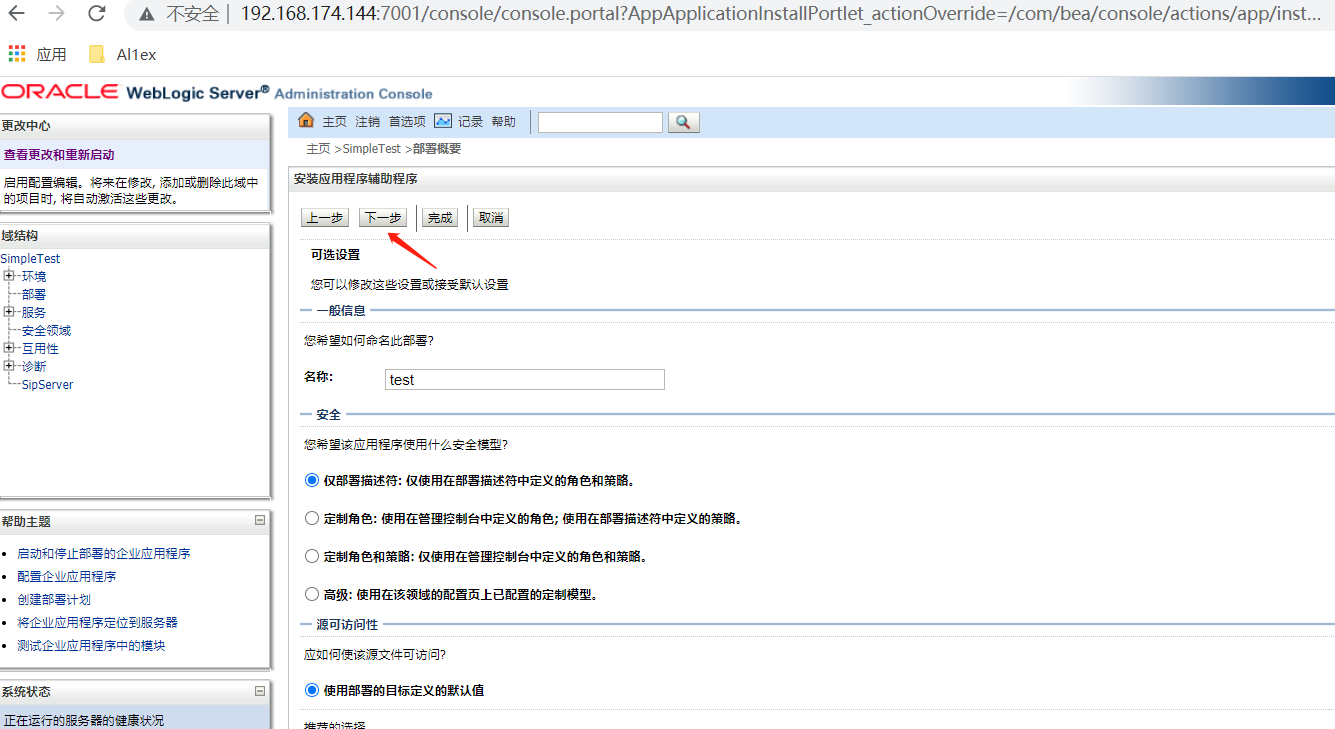The image size is (1335, 729).
Task: Open 安全领域 in the domain tree
Action: pos(46,330)
